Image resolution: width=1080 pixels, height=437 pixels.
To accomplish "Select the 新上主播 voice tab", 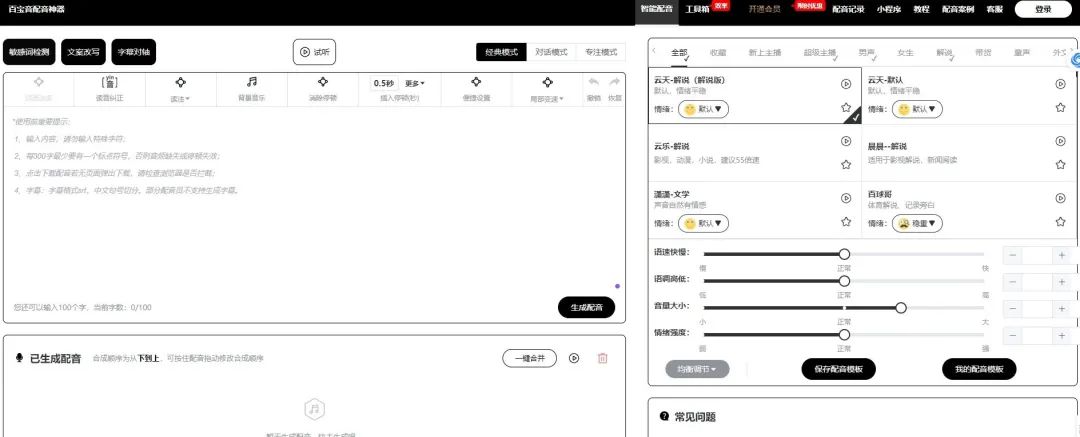I will pos(765,52).
